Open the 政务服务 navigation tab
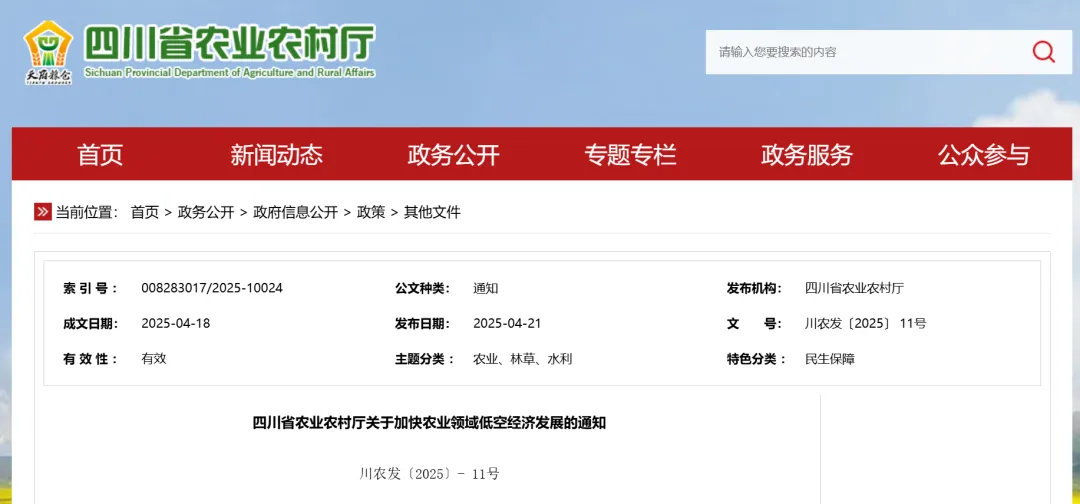The image size is (1080, 504). point(807,155)
